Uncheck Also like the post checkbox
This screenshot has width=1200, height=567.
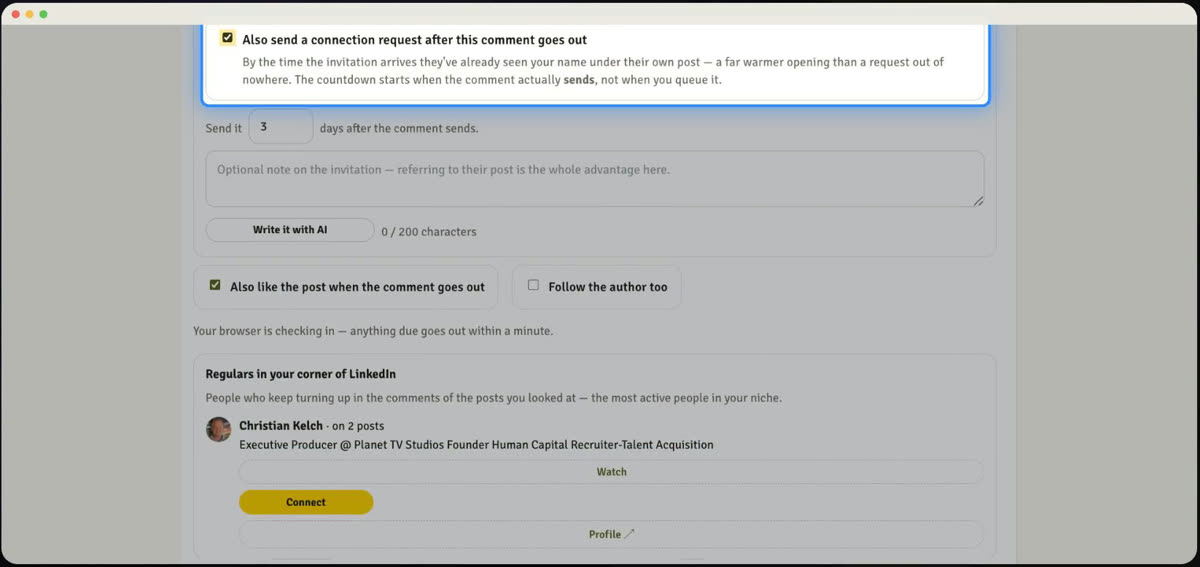click(x=215, y=285)
